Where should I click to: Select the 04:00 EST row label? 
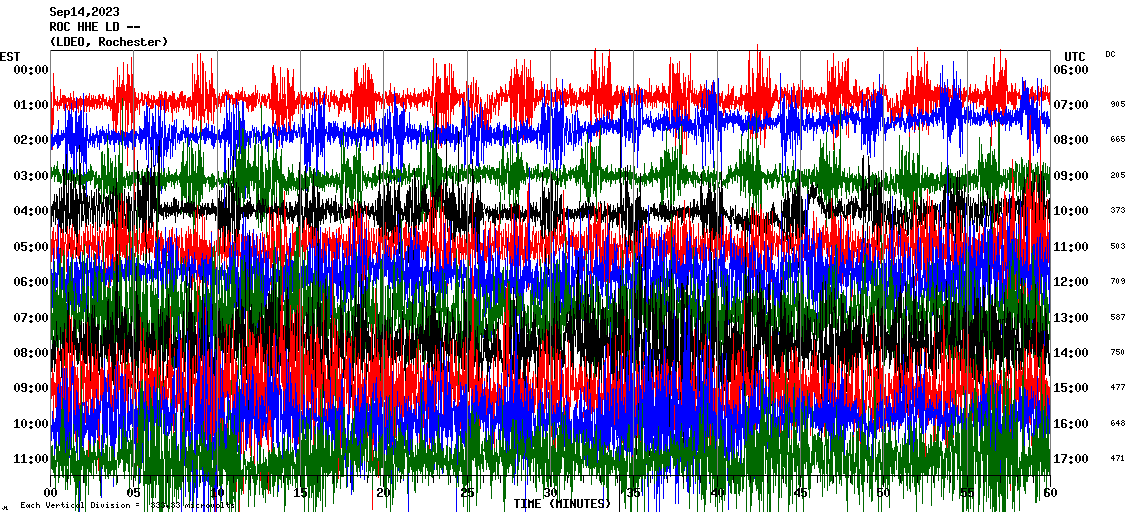tap(30, 211)
